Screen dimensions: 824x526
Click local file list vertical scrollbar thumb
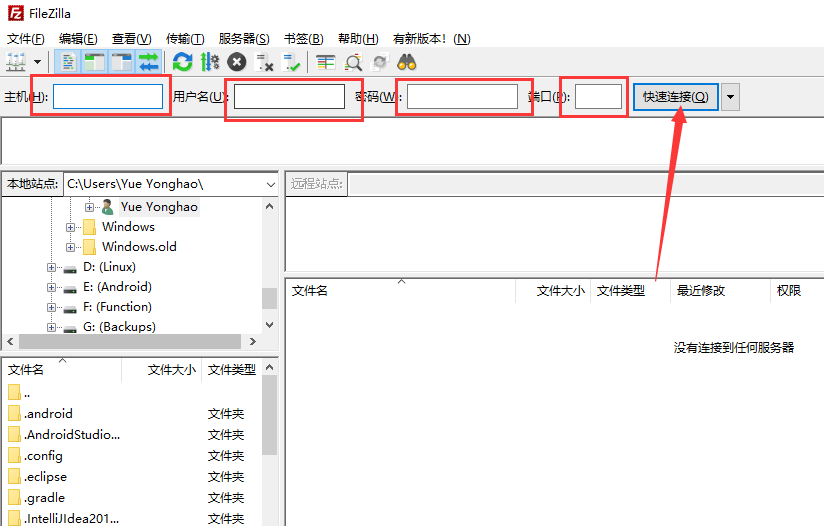tap(270, 415)
